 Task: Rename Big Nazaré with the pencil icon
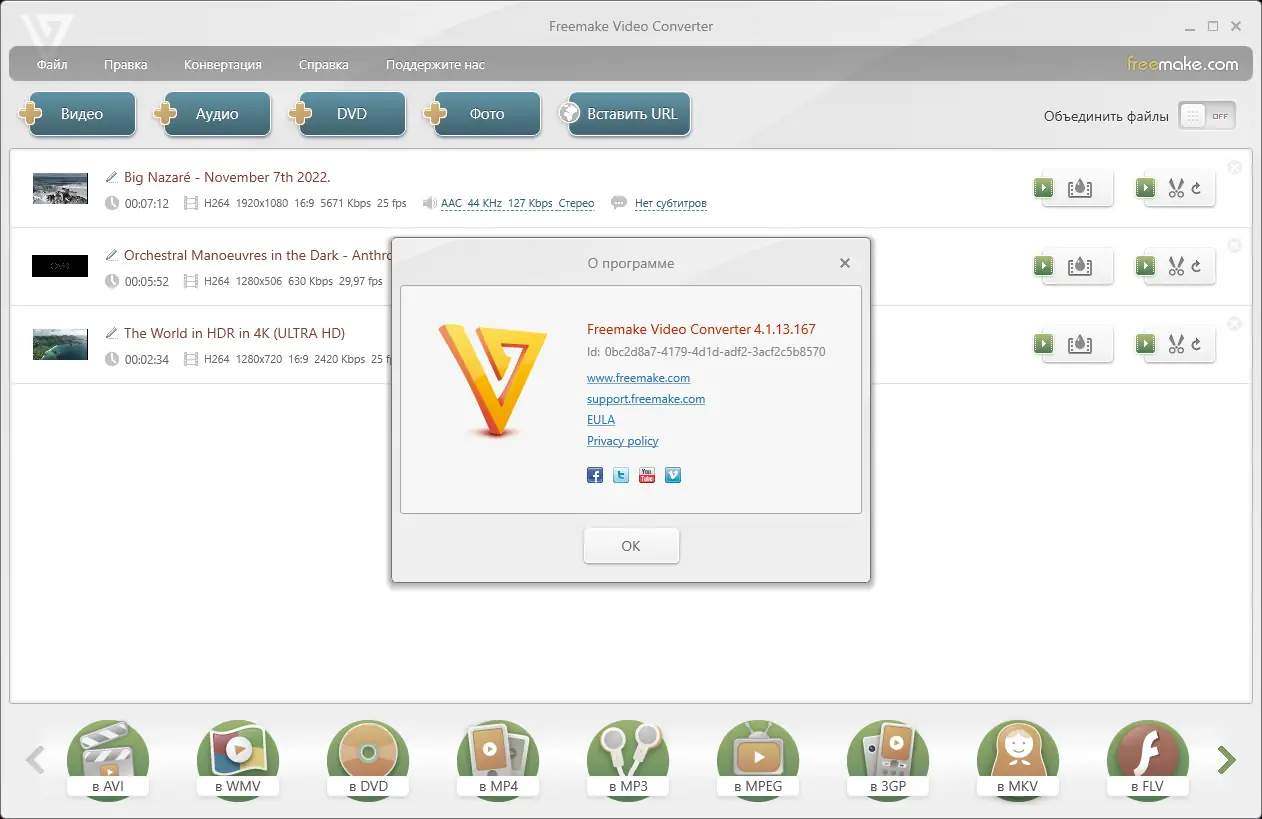tap(112, 177)
